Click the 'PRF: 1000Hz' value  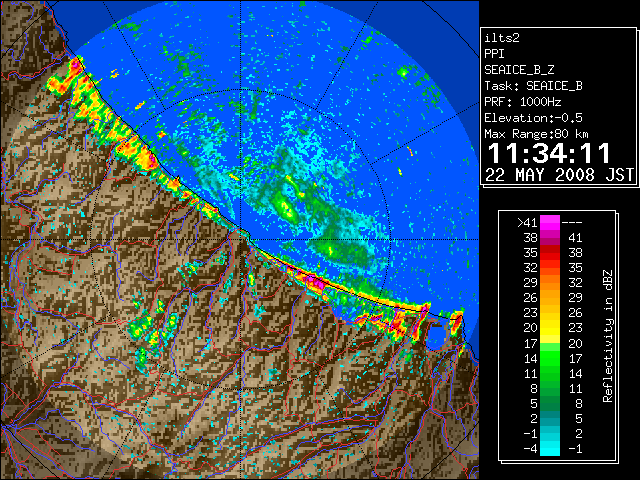tap(523, 102)
